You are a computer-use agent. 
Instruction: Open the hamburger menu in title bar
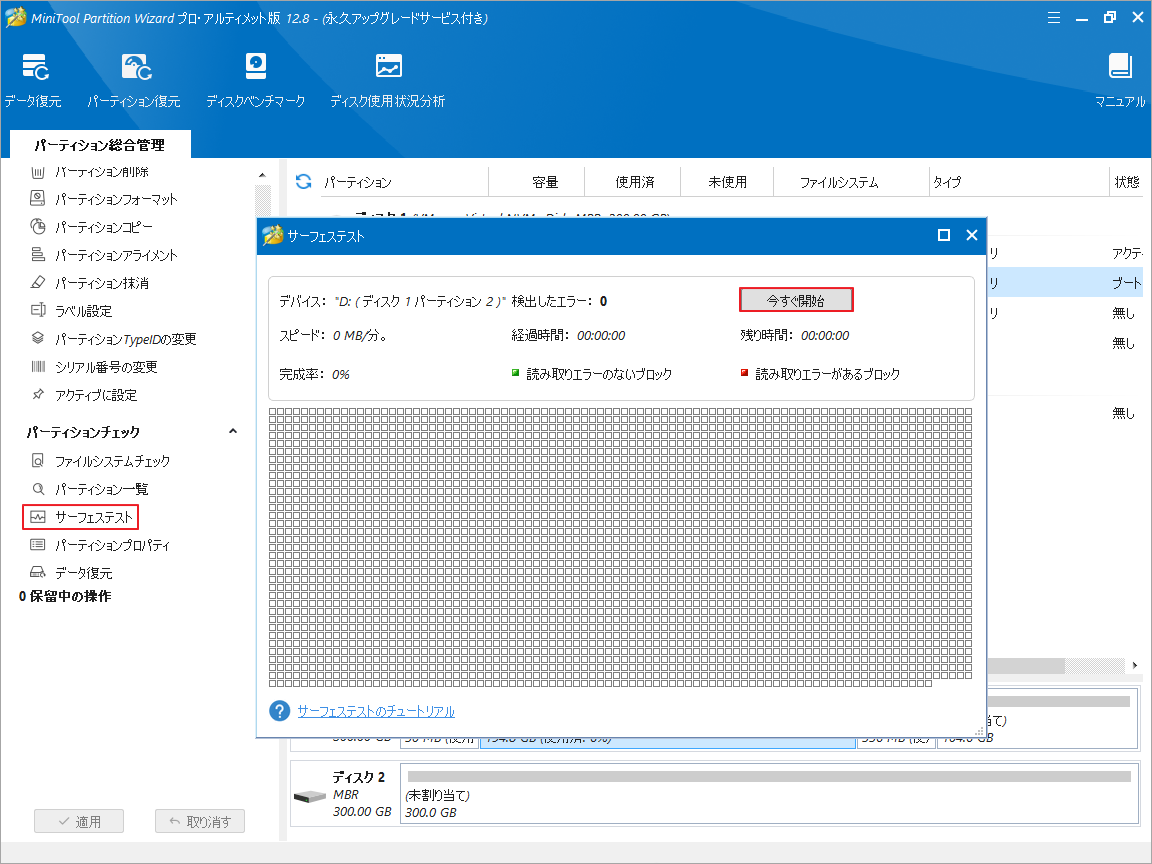pos(1054,18)
